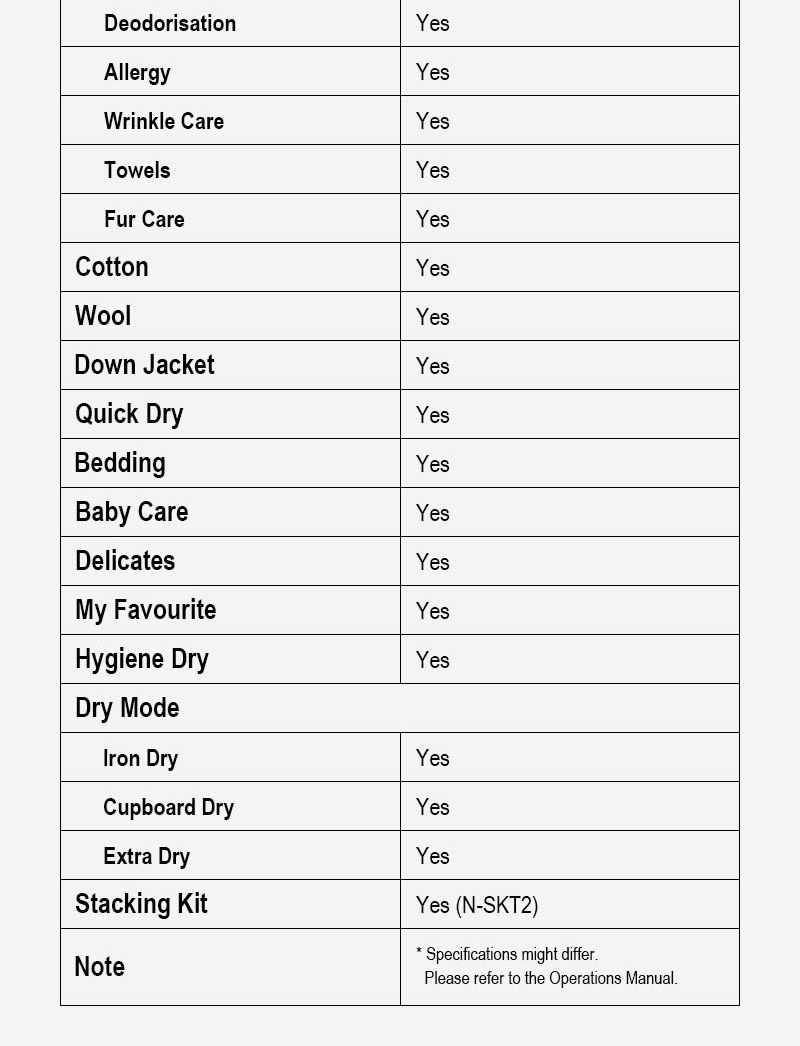Click the Down Jacket heading

(x=145, y=365)
